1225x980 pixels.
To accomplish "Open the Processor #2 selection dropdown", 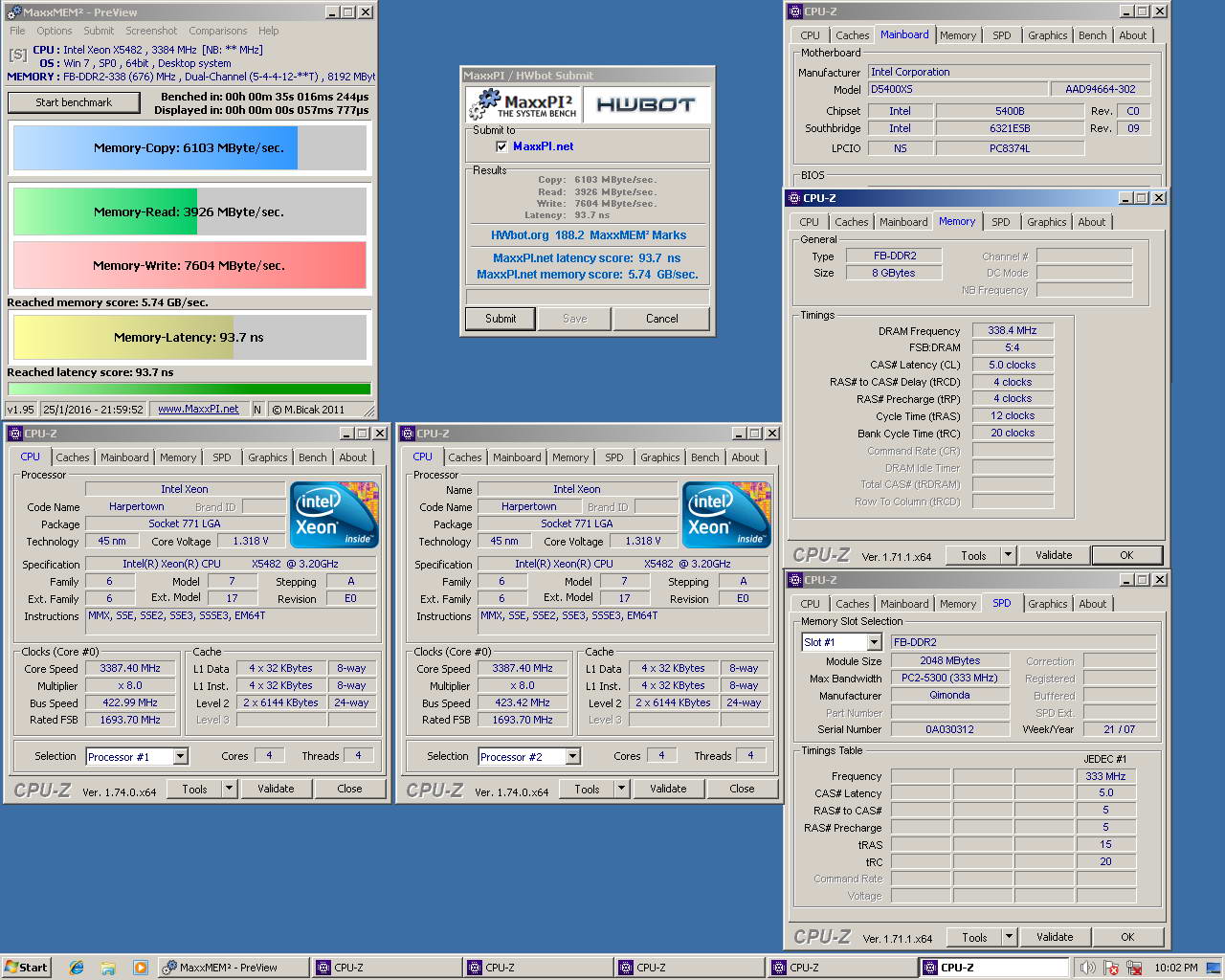I will (573, 757).
